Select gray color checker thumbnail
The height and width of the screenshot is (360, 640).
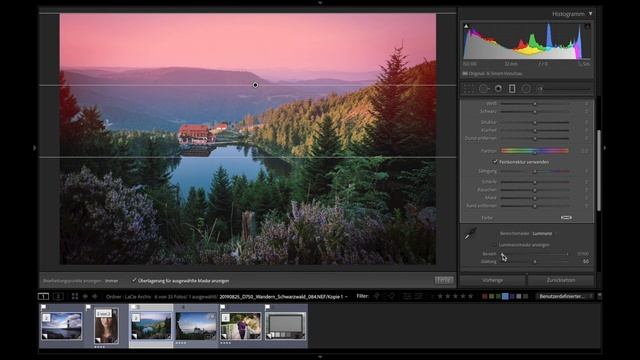coord(285,326)
